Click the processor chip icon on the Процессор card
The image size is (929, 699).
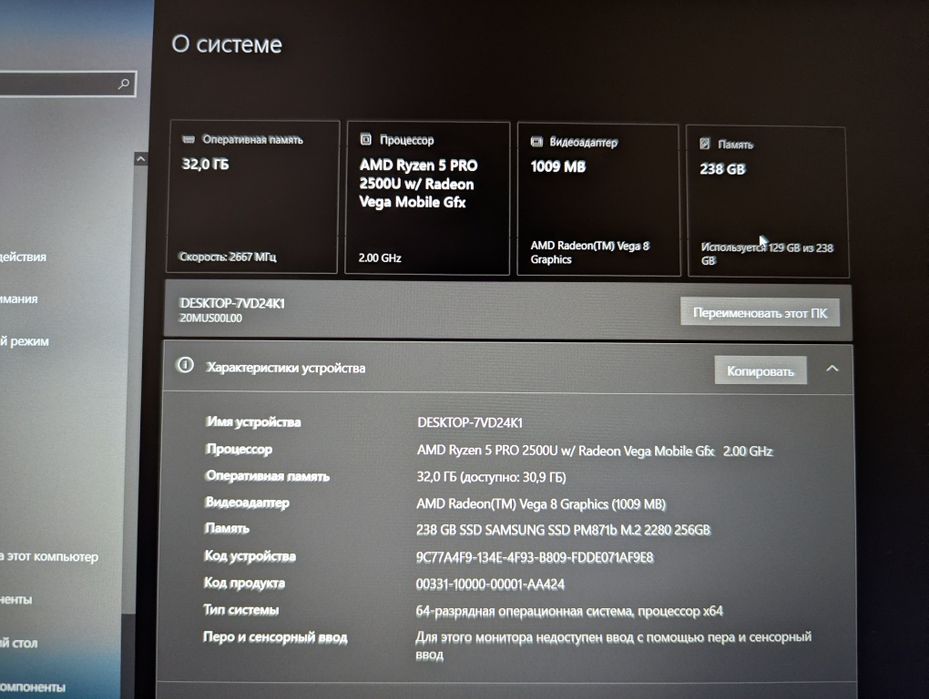click(x=366, y=139)
